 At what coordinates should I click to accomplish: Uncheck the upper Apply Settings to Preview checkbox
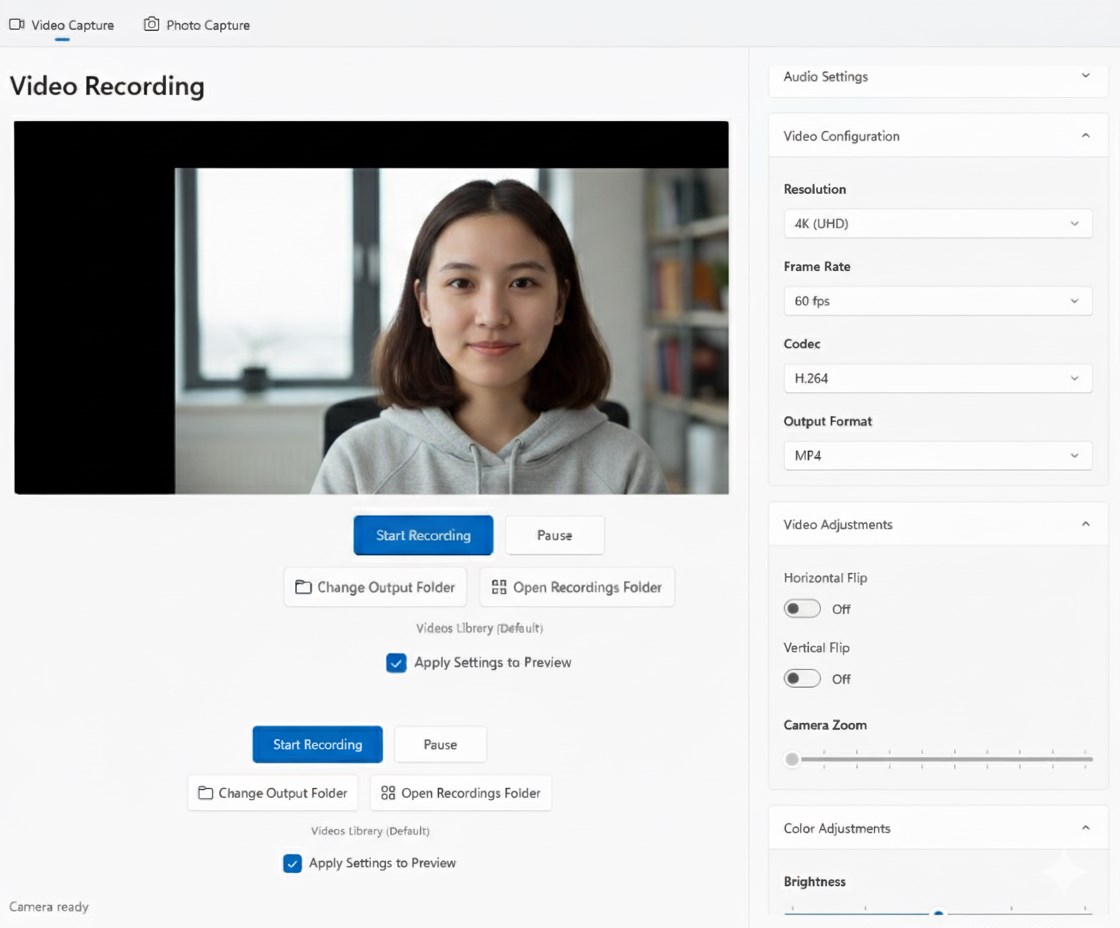397,663
